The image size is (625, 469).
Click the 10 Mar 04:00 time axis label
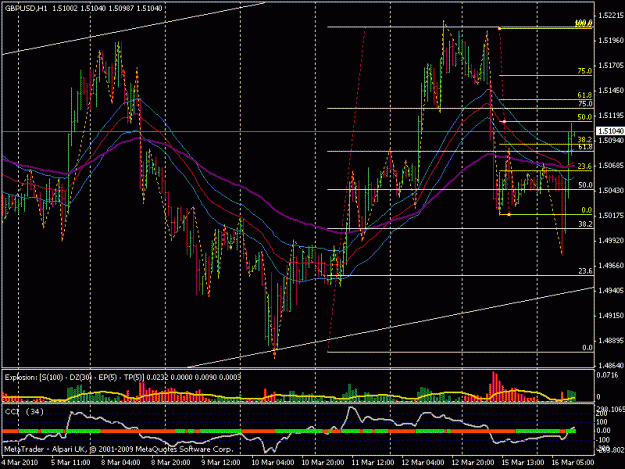point(273,463)
